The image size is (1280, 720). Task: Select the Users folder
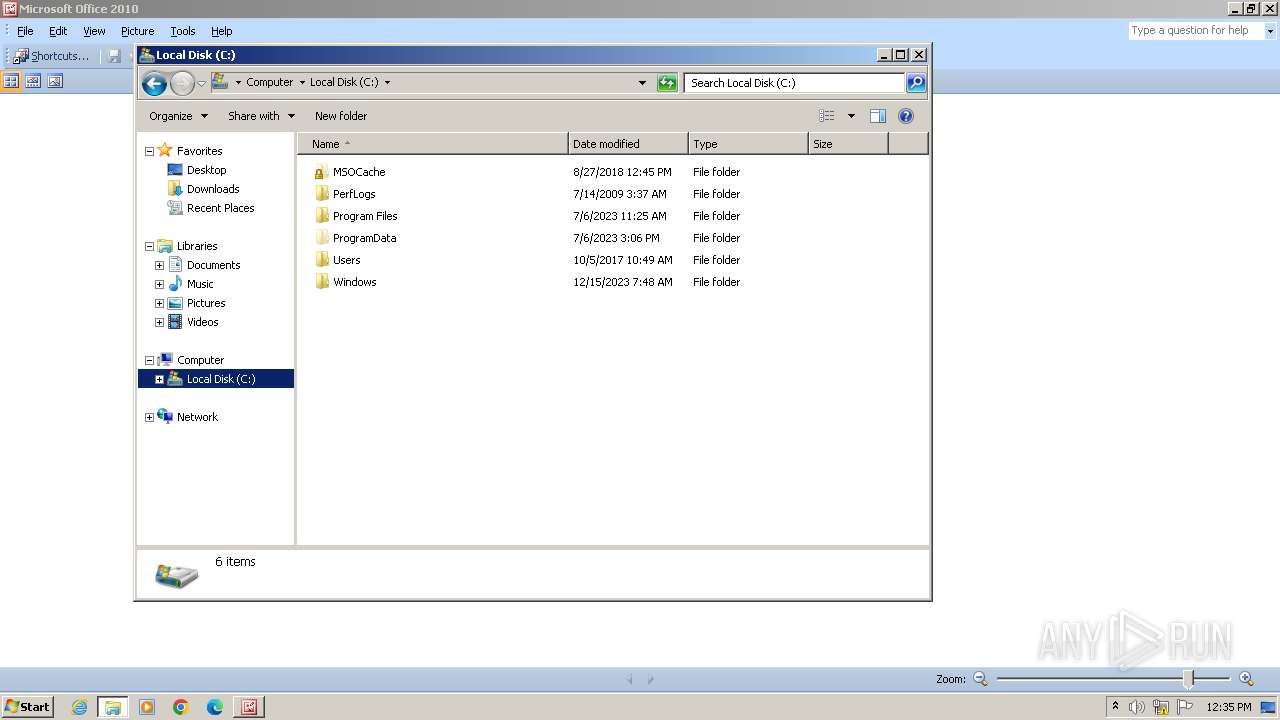(x=346, y=260)
